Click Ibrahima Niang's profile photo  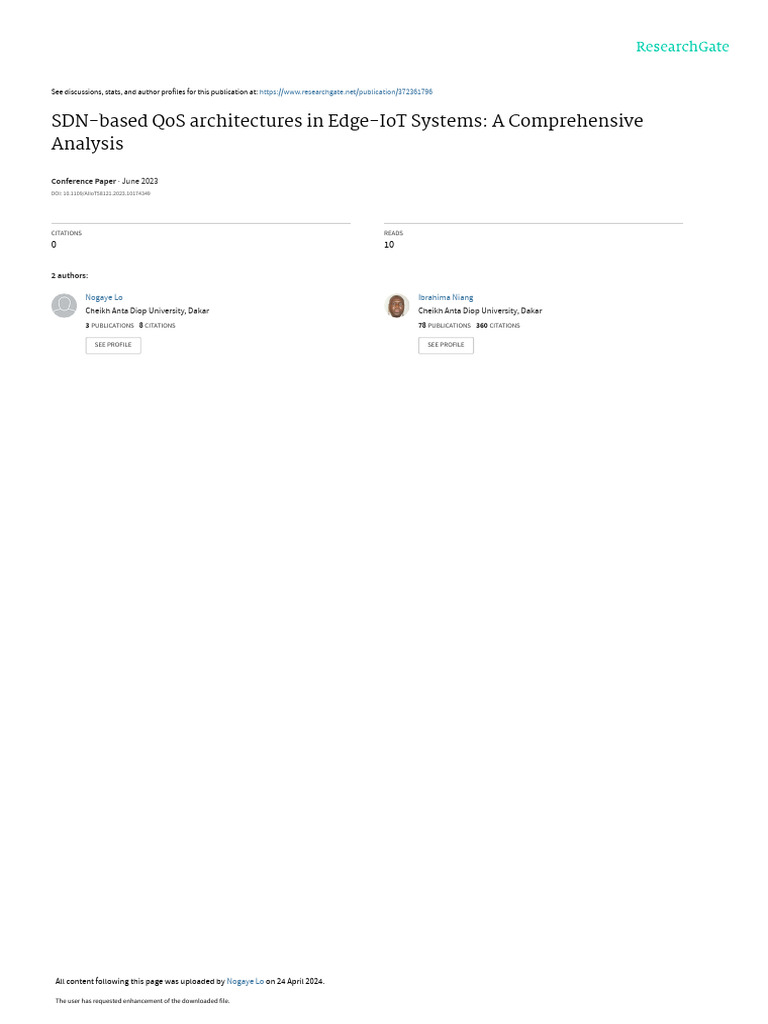pyautogui.click(x=396, y=306)
